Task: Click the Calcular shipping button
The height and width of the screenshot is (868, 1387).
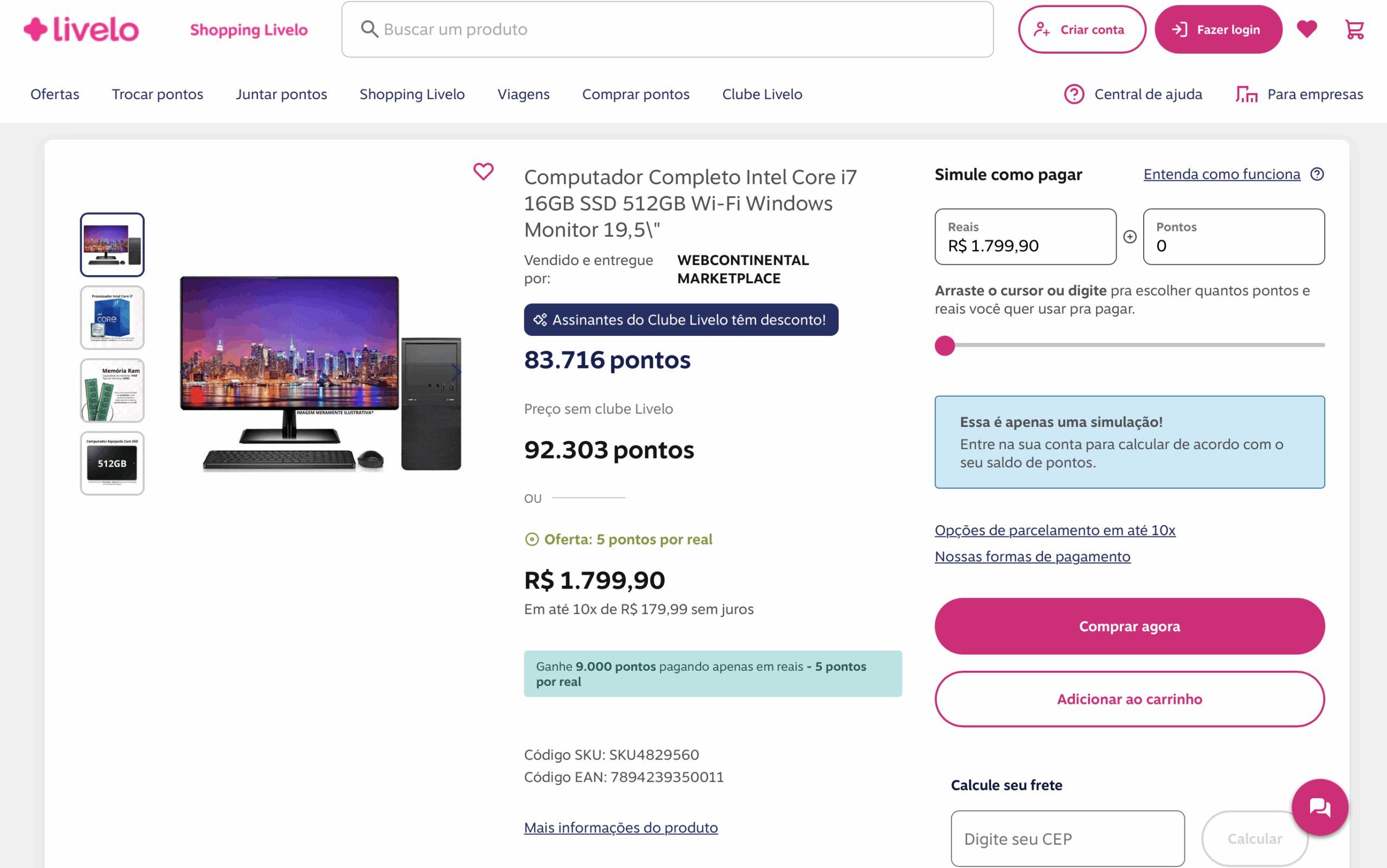Action: [1254, 838]
